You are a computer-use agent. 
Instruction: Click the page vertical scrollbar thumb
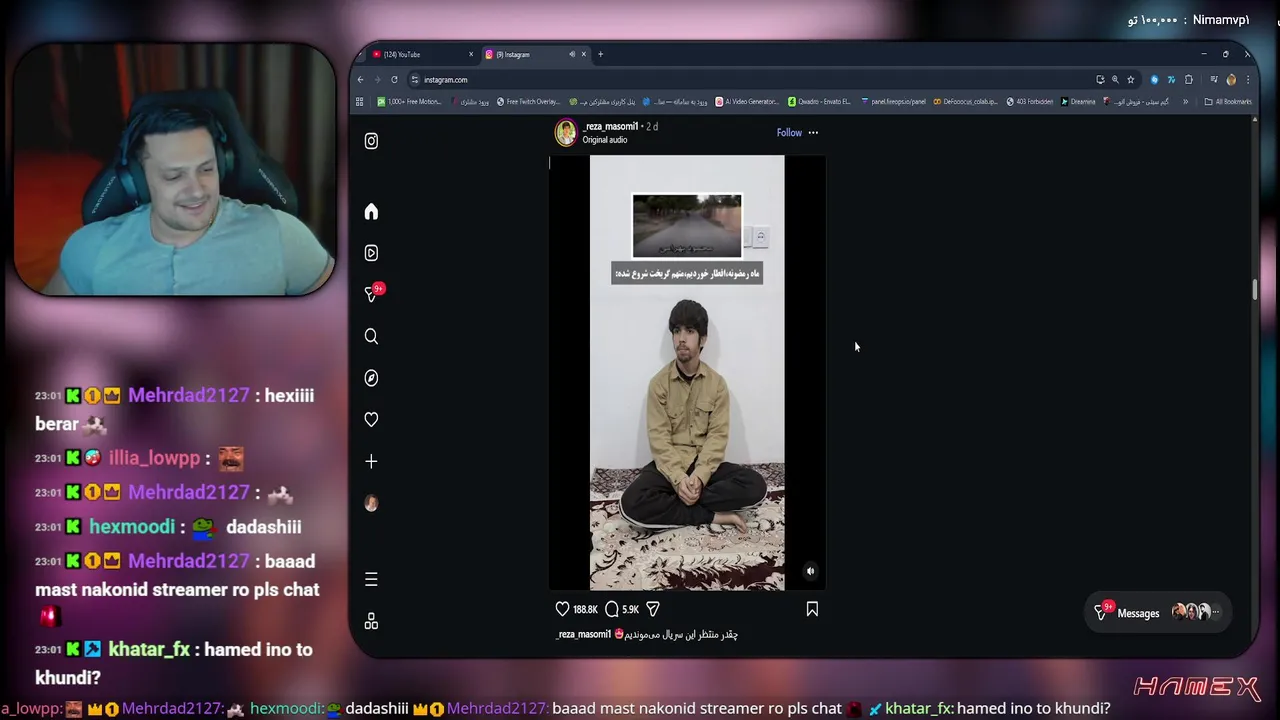[1254, 290]
